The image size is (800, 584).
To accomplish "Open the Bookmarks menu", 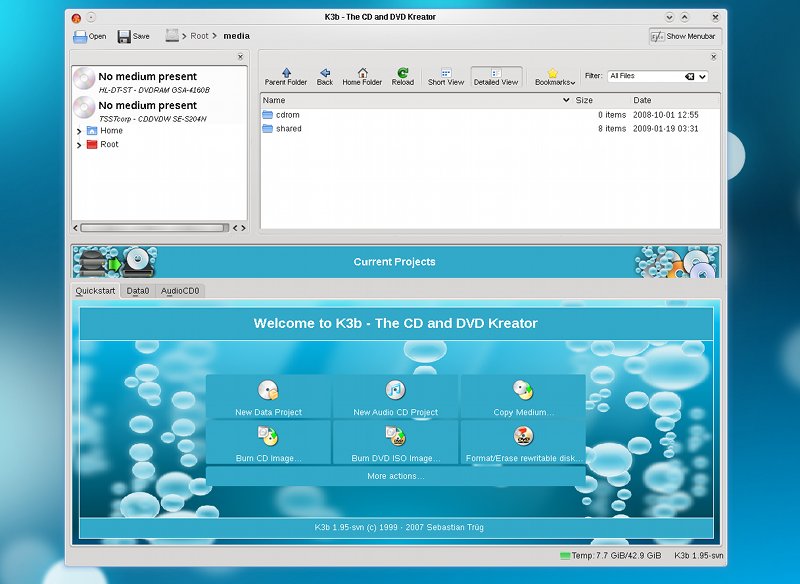I will pos(555,77).
